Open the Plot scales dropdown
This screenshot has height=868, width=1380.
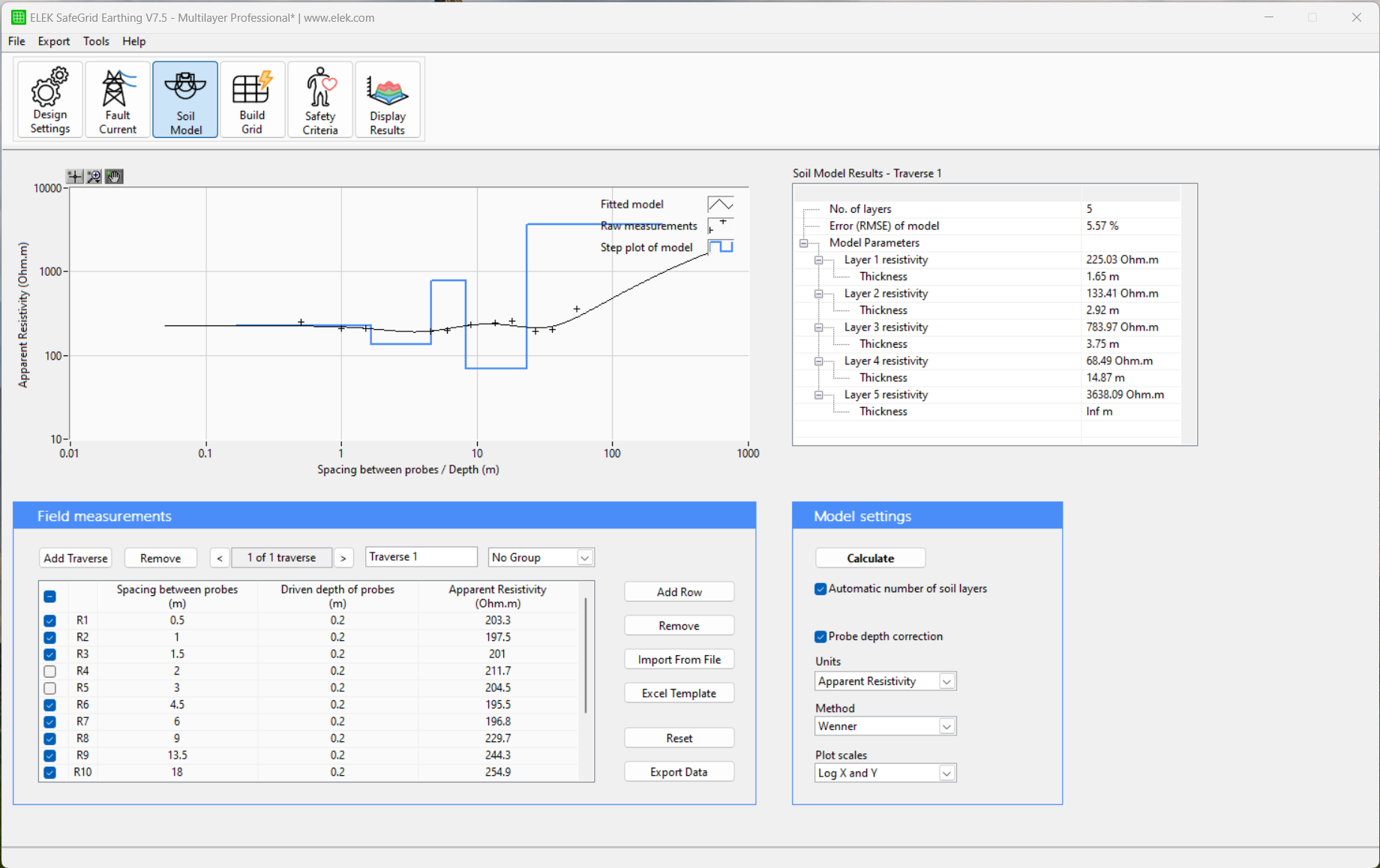click(x=885, y=773)
